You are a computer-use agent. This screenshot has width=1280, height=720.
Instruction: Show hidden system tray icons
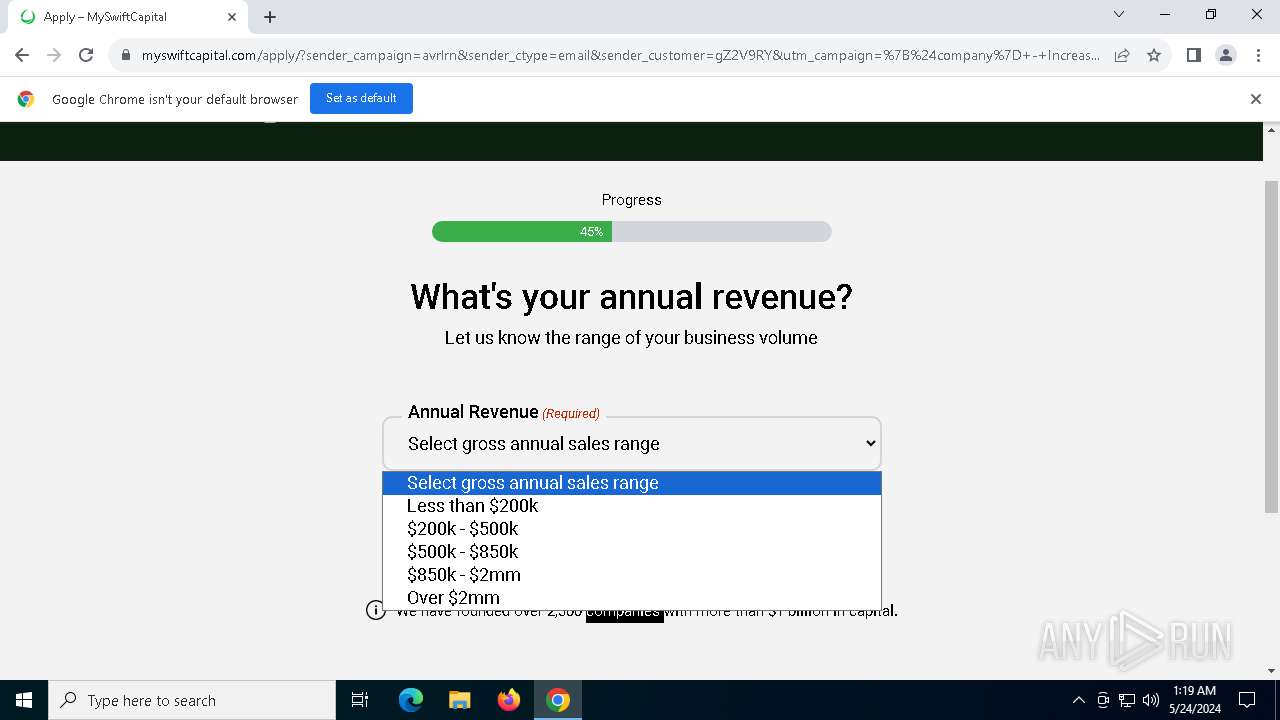tap(1078, 700)
